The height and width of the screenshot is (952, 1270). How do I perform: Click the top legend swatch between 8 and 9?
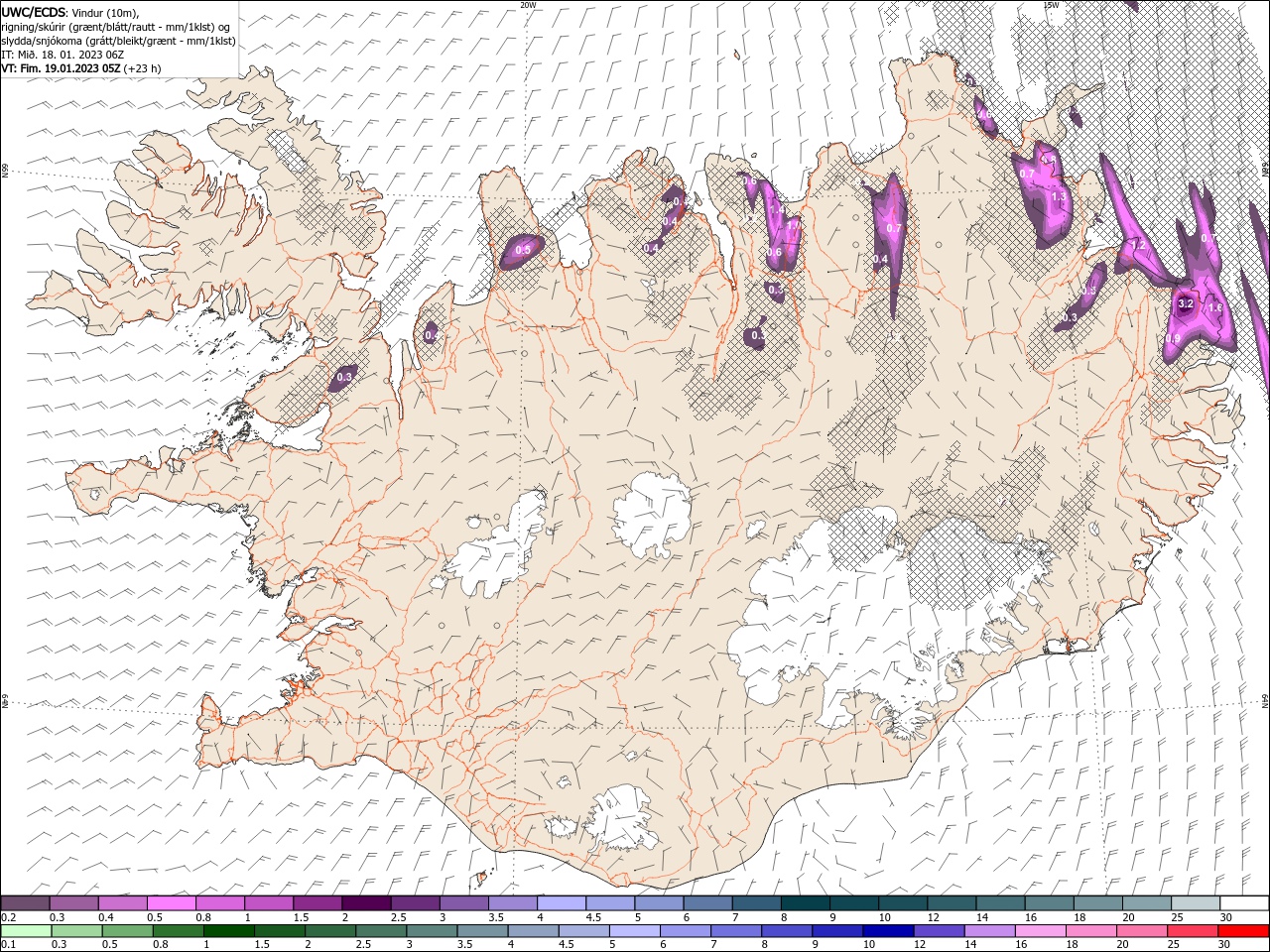pyautogui.click(x=805, y=903)
